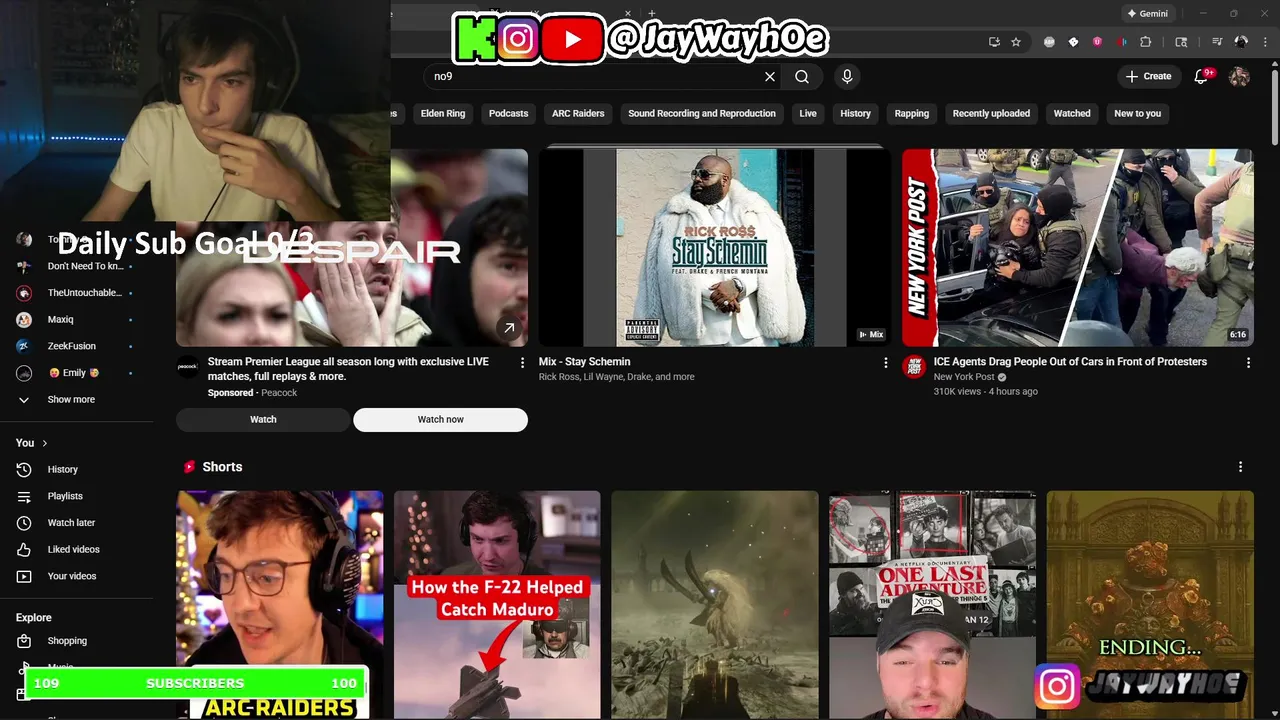The width and height of the screenshot is (1280, 720).
Task: Open ICE Agents Drag People video title
Action: 1070,362
